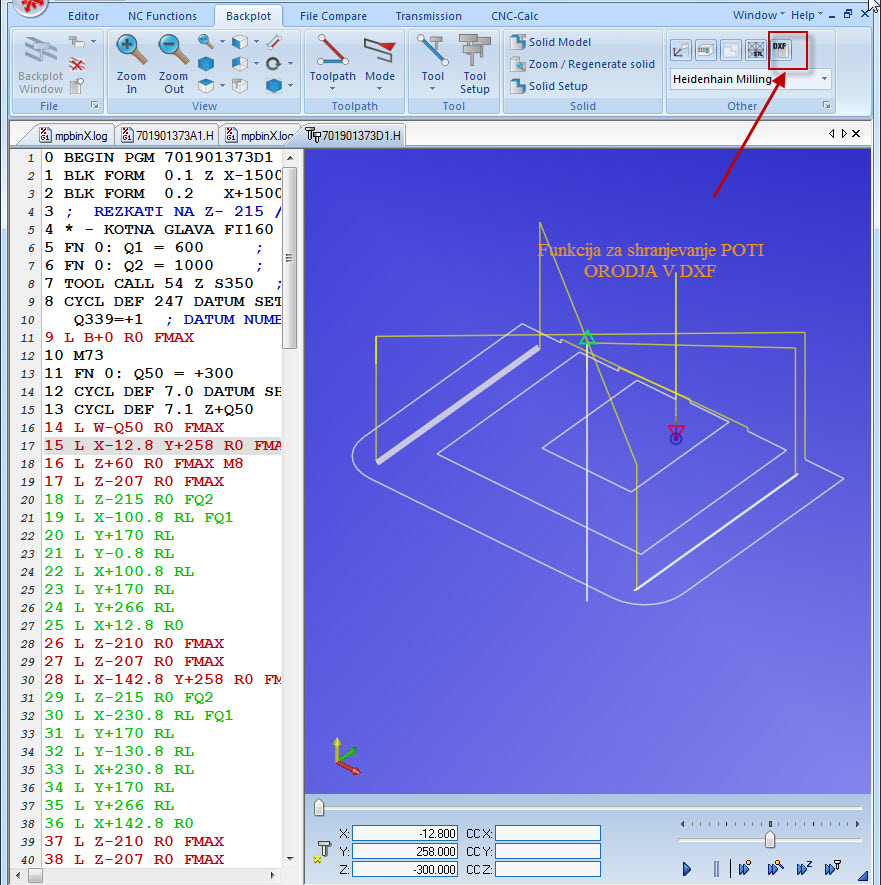The height and width of the screenshot is (885, 881).
Task: Click the Zoom Out magnifier
Action: 173,49
